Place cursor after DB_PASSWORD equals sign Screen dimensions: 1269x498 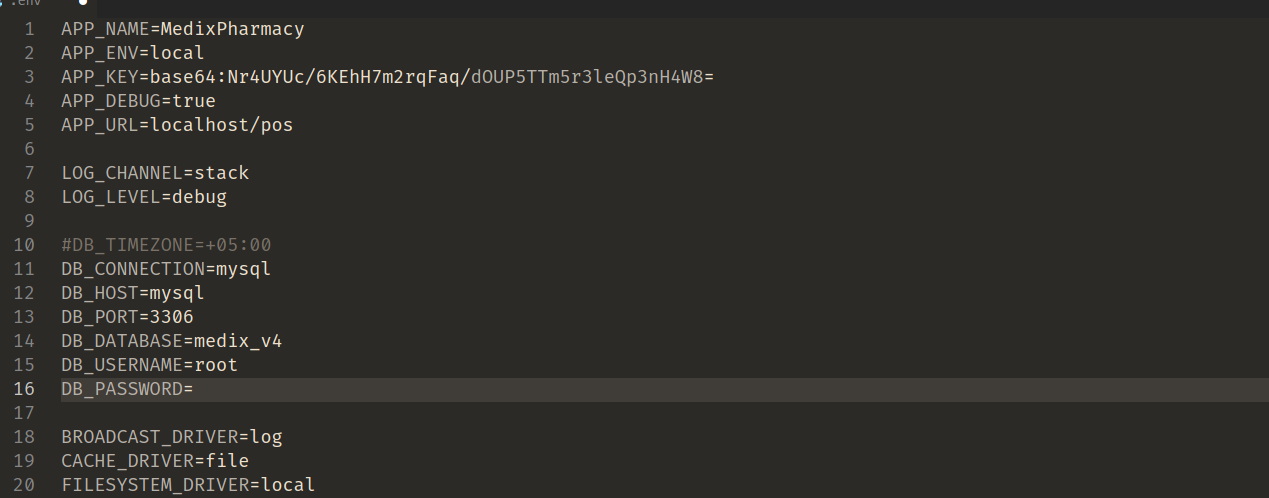coord(194,389)
